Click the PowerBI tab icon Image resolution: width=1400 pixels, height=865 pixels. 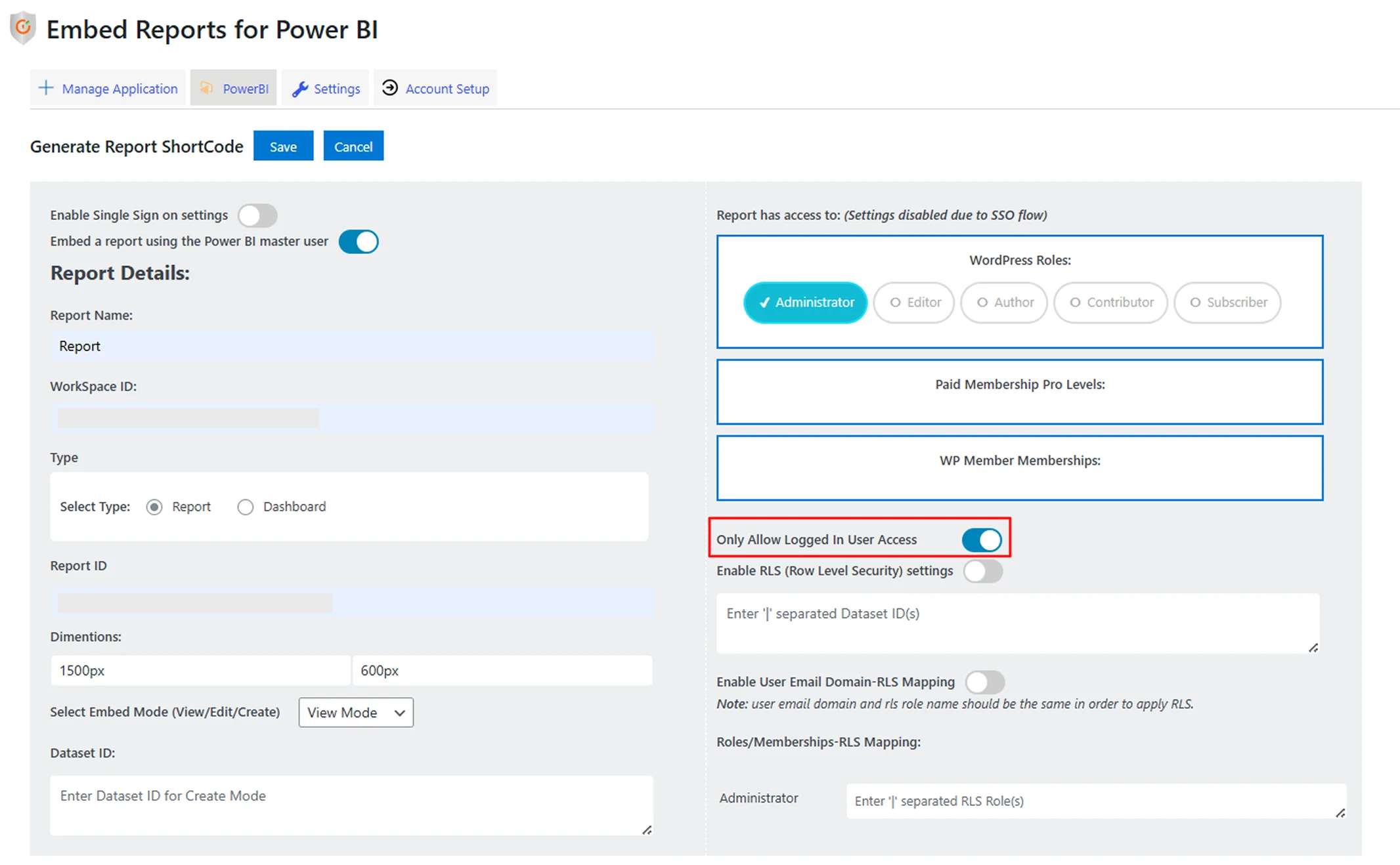207,88
